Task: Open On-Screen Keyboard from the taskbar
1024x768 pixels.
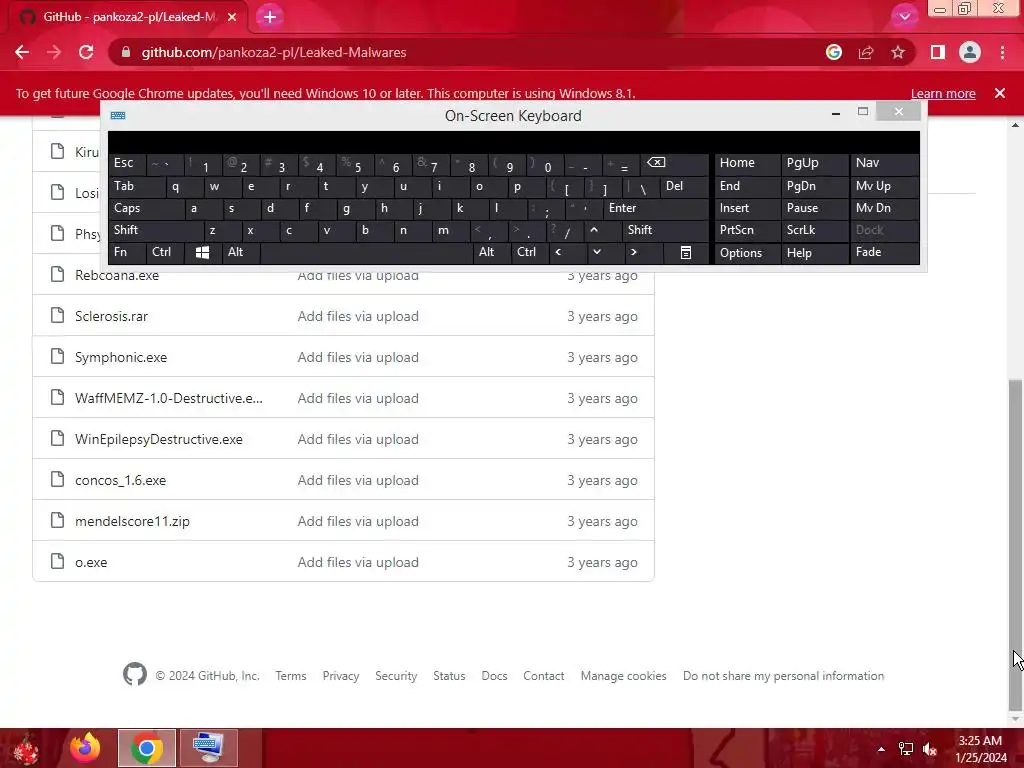Action: [x=208, y=748]
